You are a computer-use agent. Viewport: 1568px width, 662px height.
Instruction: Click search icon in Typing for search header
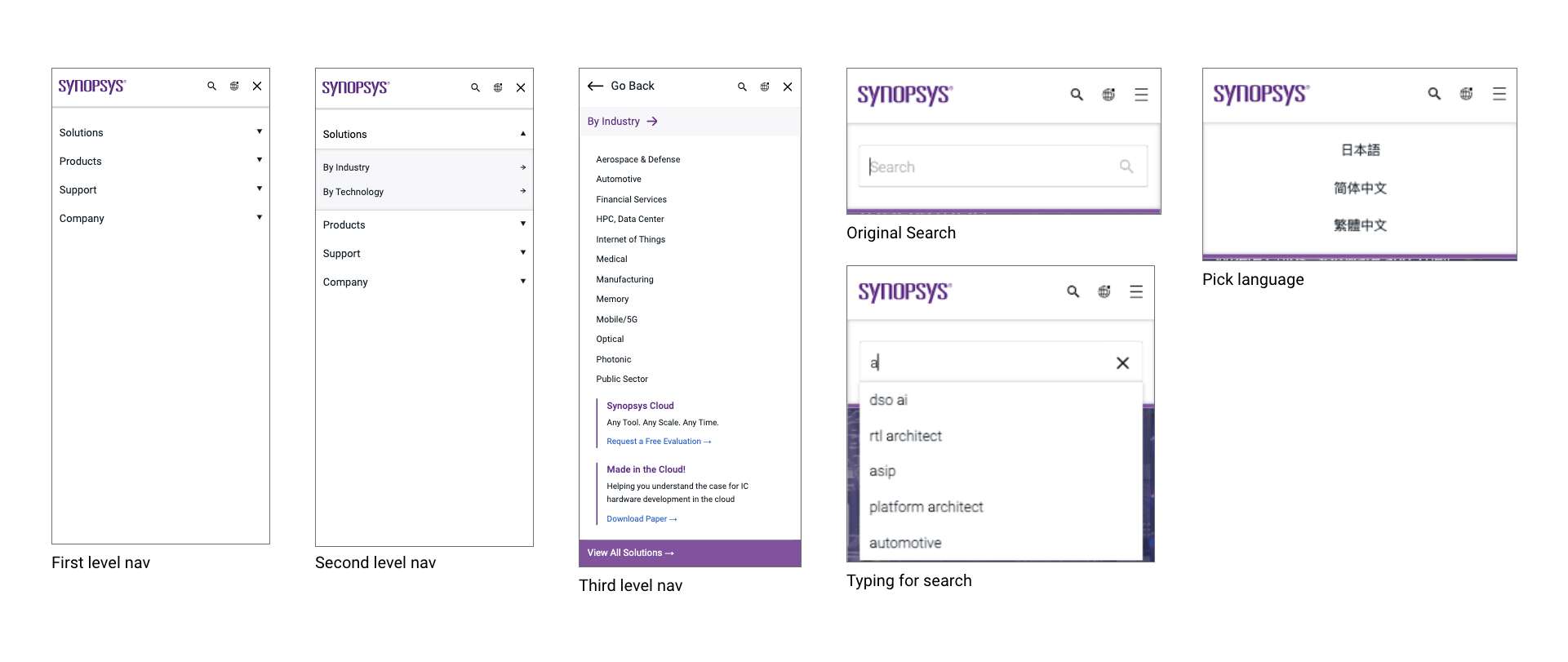coord(1073,291)
